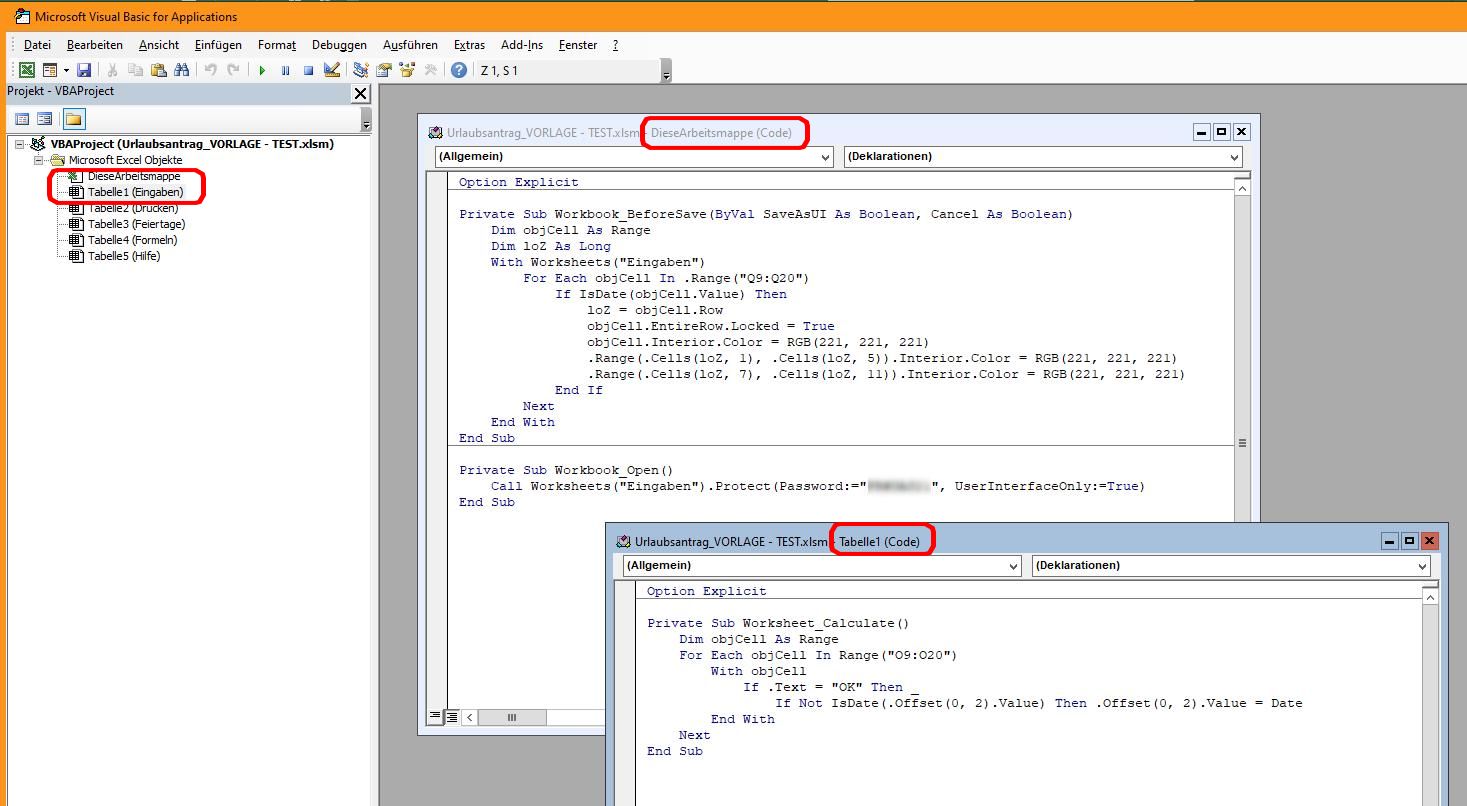
Task: Open the Project panel toolbar options arrow
Action: [366, 122]
